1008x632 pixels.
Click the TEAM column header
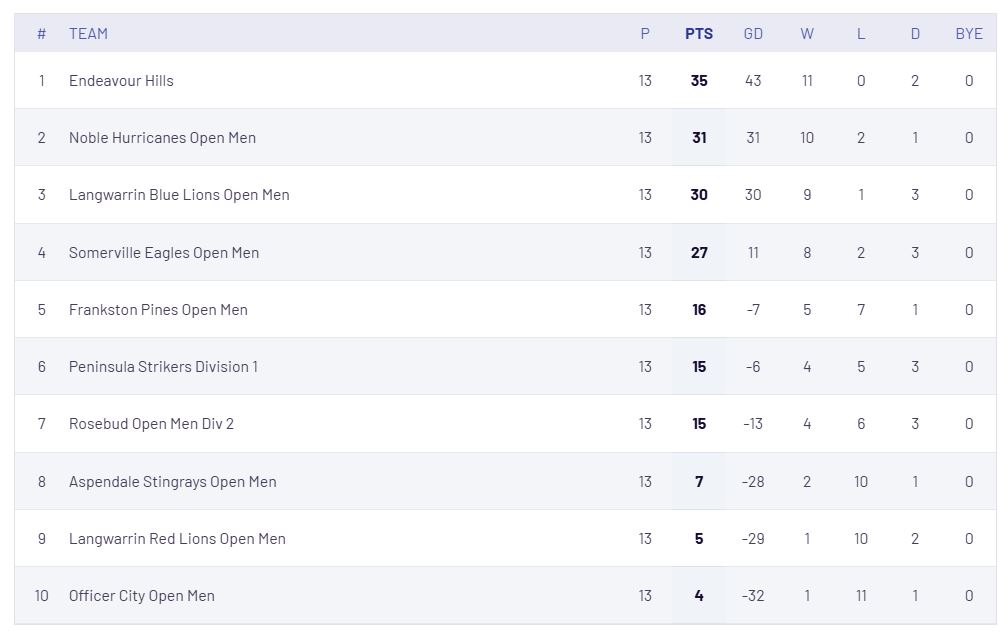(88, 33)
